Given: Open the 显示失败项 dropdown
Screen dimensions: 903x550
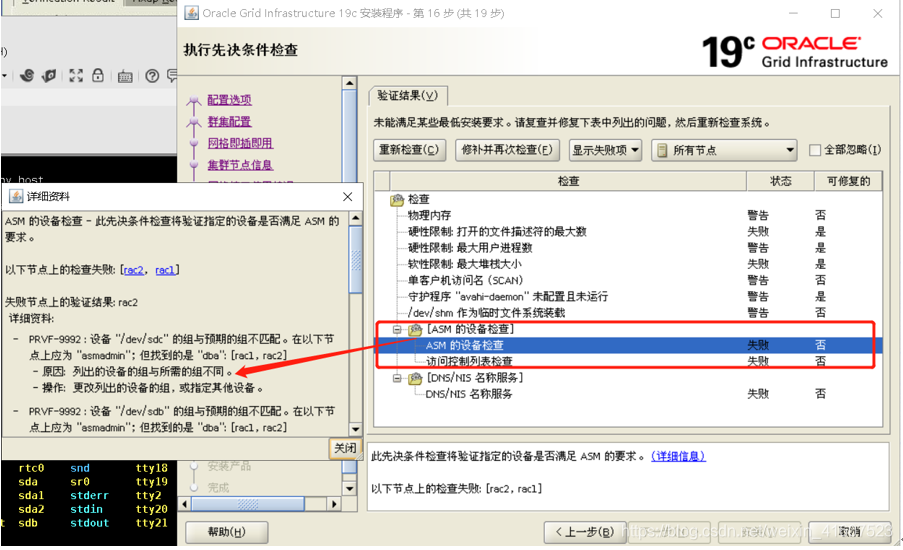Looking at the screenshot, I should pos(606,150).
